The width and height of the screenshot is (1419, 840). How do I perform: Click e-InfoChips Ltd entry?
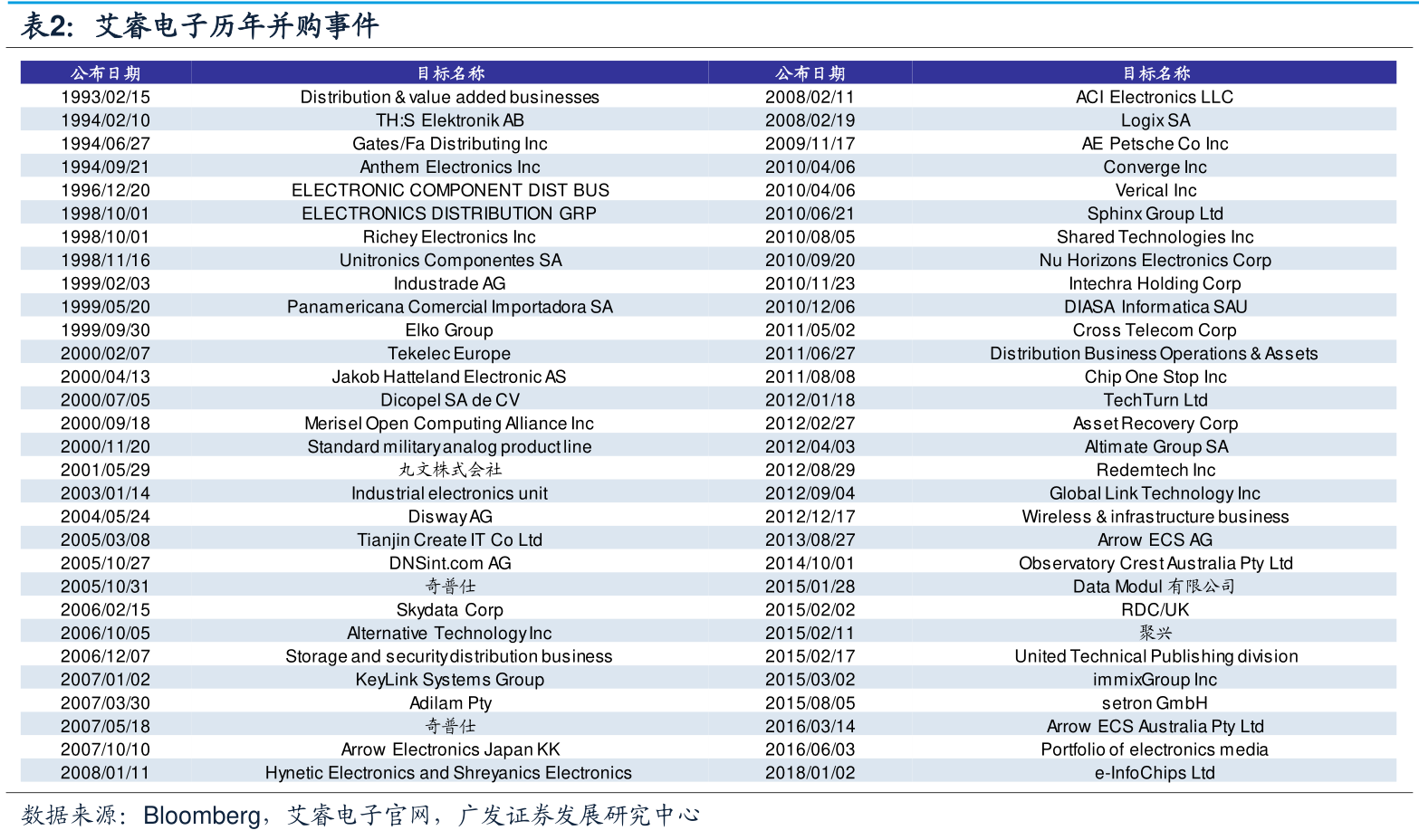(1155, 773)
